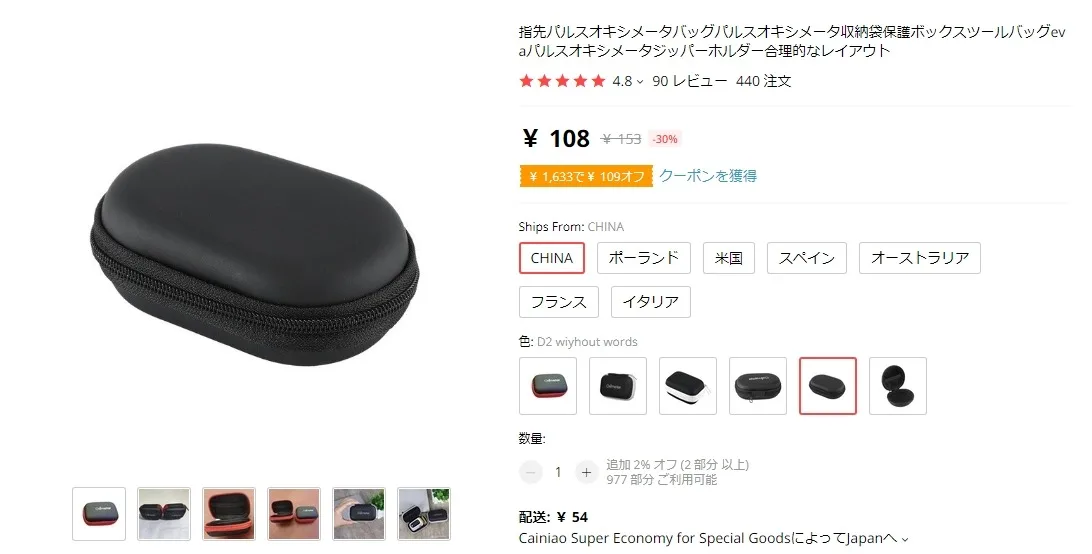Select CHINA as ships-from location
The width and height of the screenshot is (1092, 554).
[552, 258]
